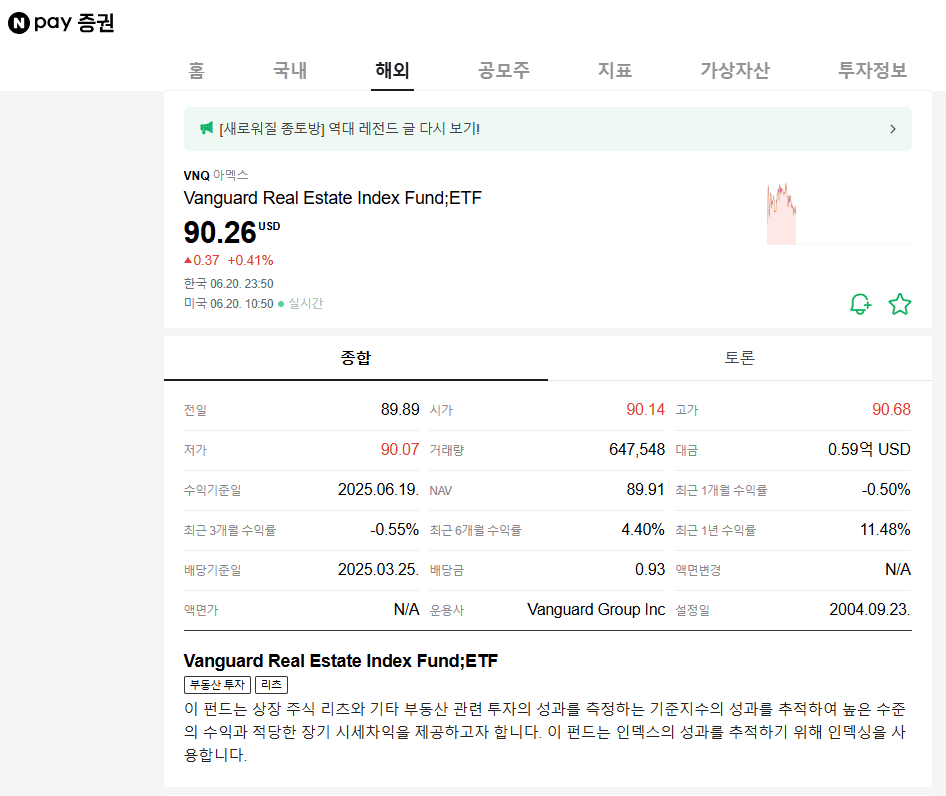Click the Vanguard Group Inc 운용사 link
The height and width of the screenshot is (796, 946).
coord(596,609)
